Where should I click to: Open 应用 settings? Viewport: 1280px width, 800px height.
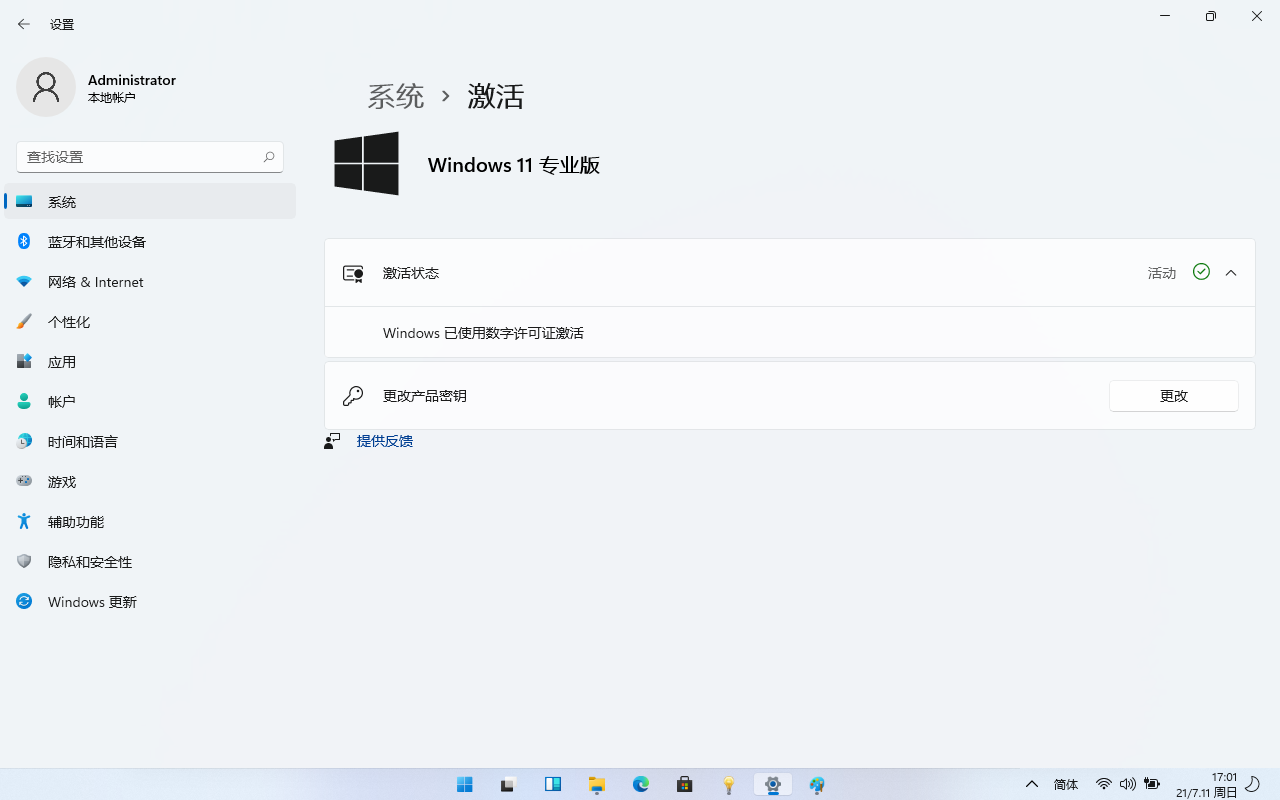(x=150, y=362)
